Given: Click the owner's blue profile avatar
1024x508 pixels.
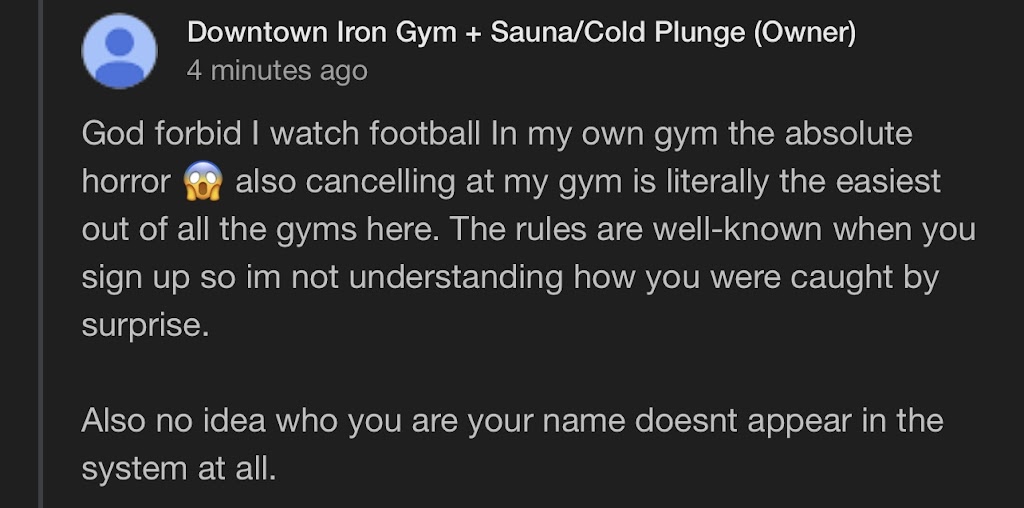Looking at the screenshot, I should 118,51.
